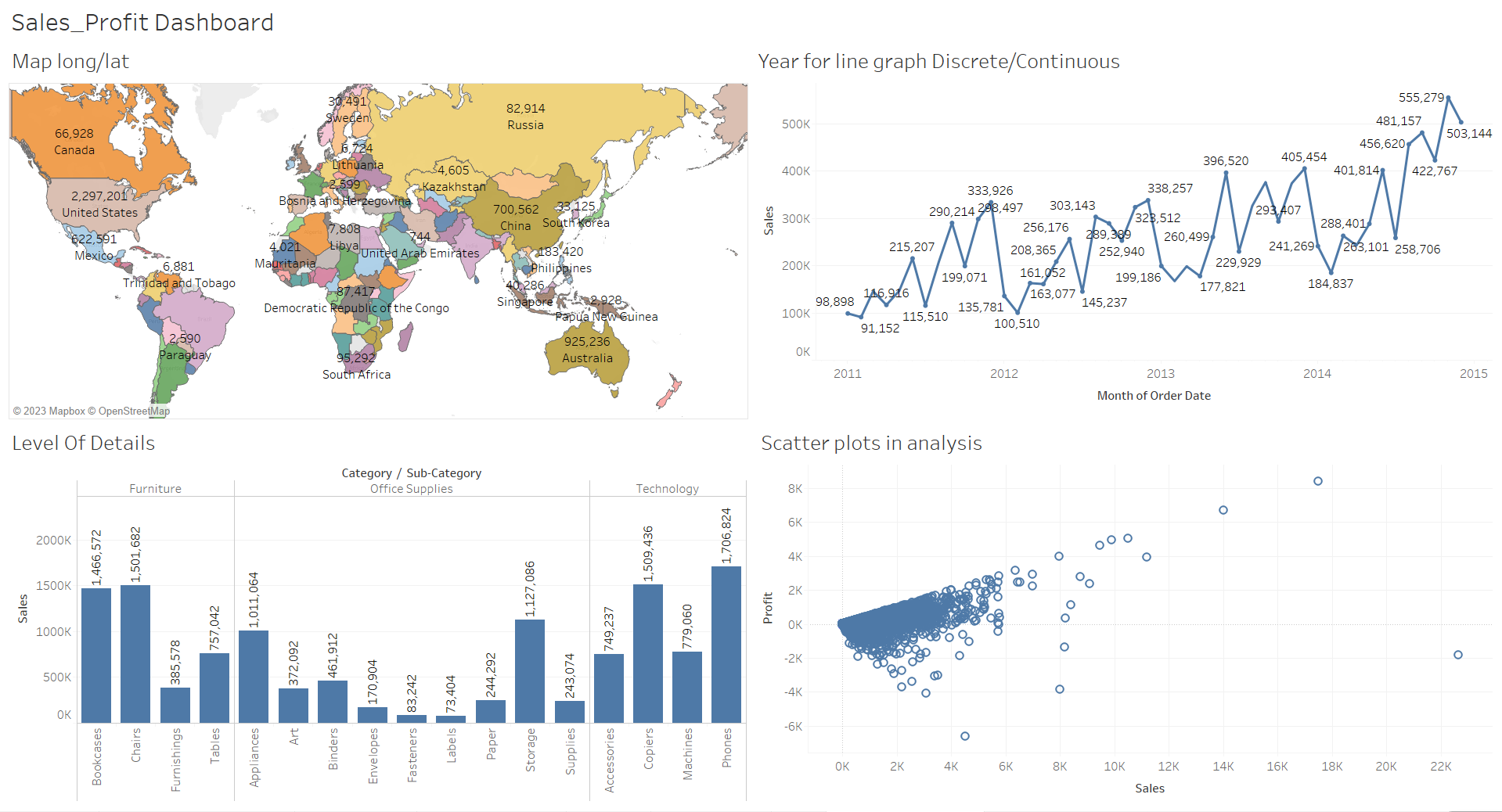This screenshot has width=1502, height=812.
Task: Select China on the world map
Action: [515, 215]
